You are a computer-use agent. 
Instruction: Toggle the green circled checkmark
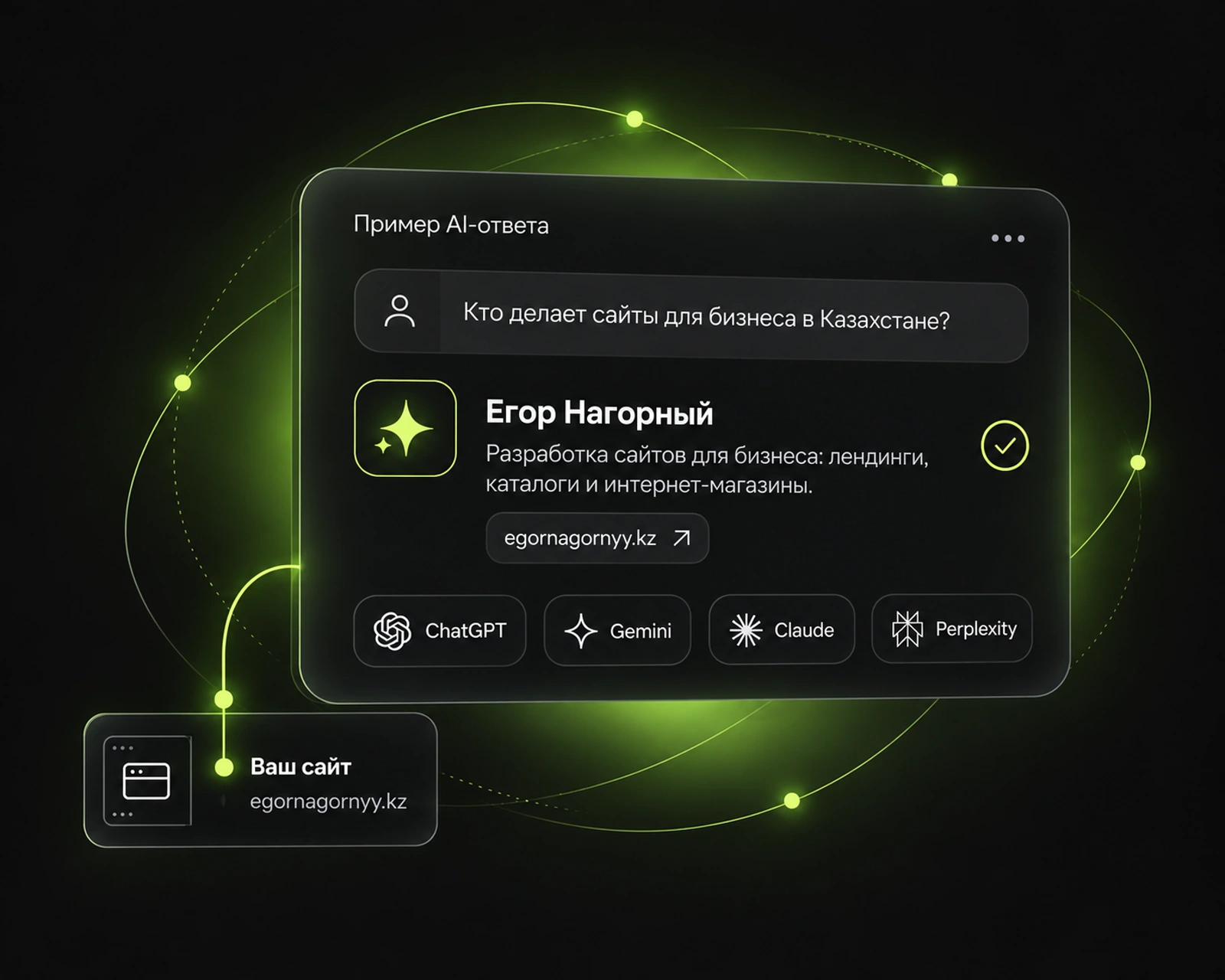(x=1004, y=446)
